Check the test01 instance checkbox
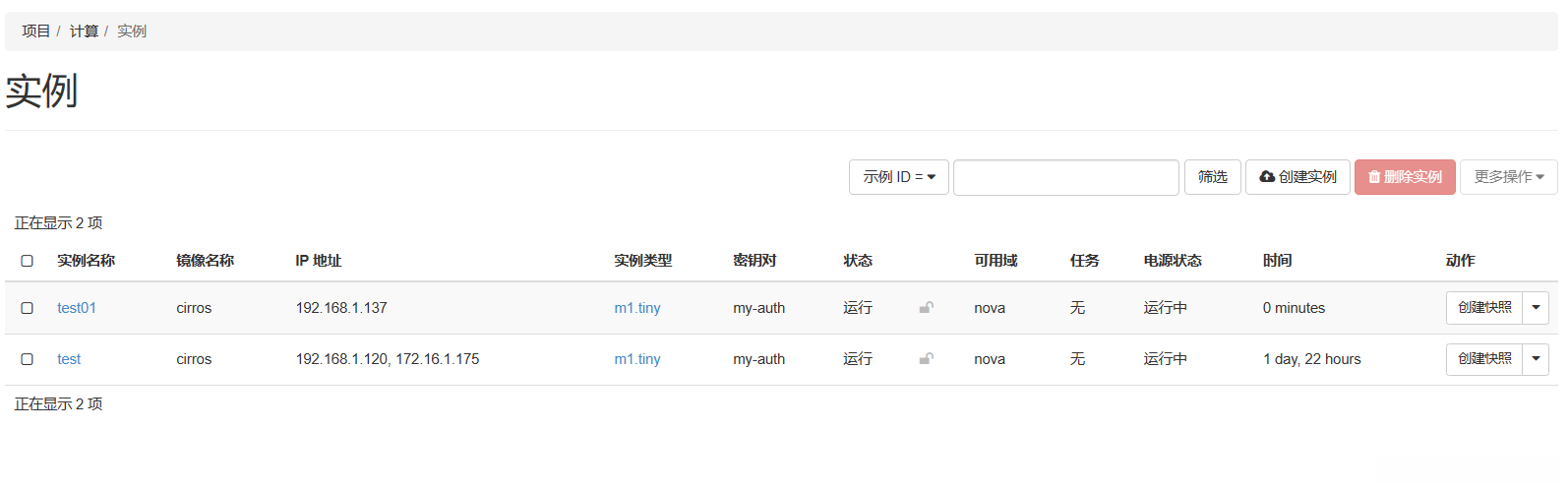 pos(28,308)
